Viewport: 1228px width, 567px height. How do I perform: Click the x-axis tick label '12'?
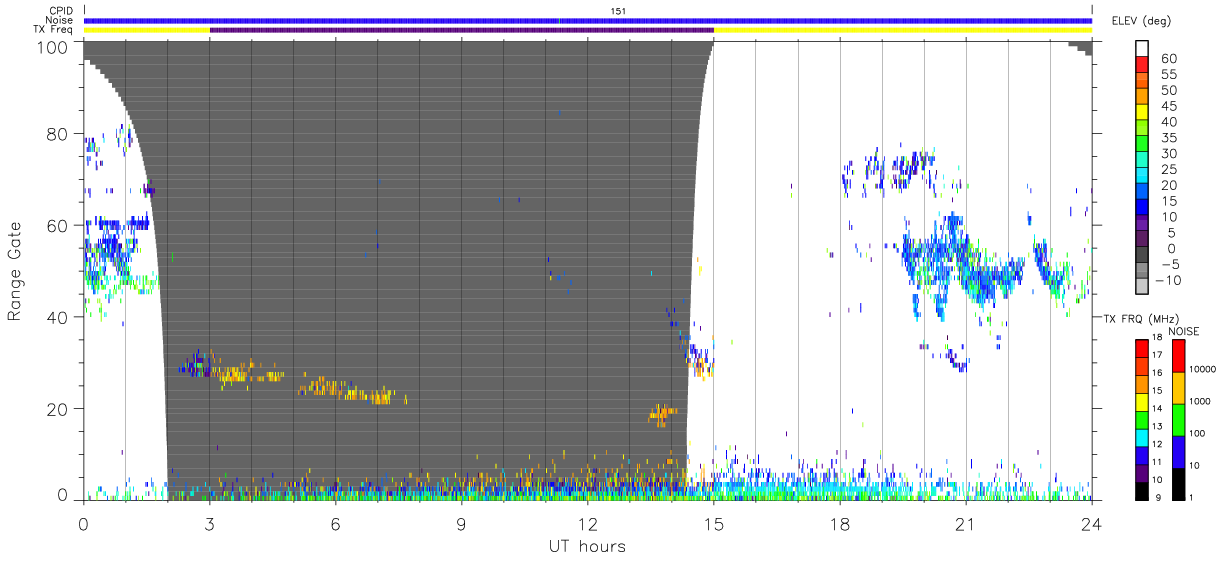click(587, 524)
